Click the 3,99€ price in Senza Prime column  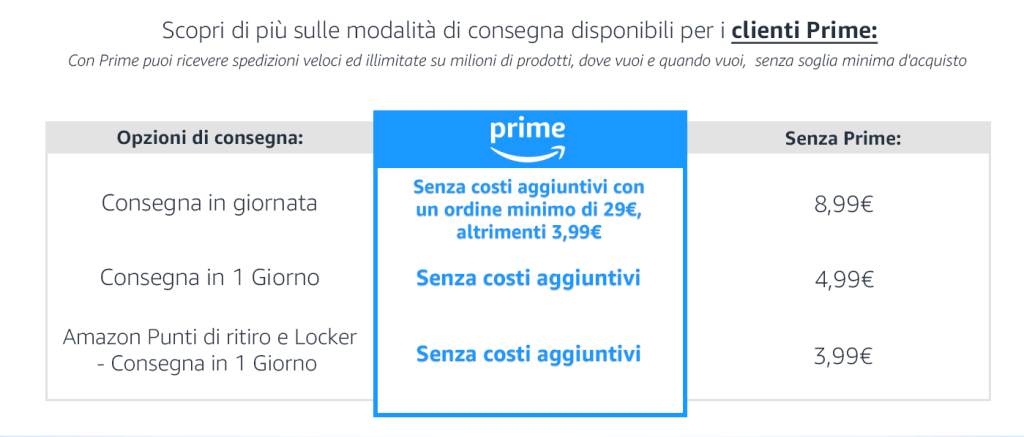[x=845, y=353]
